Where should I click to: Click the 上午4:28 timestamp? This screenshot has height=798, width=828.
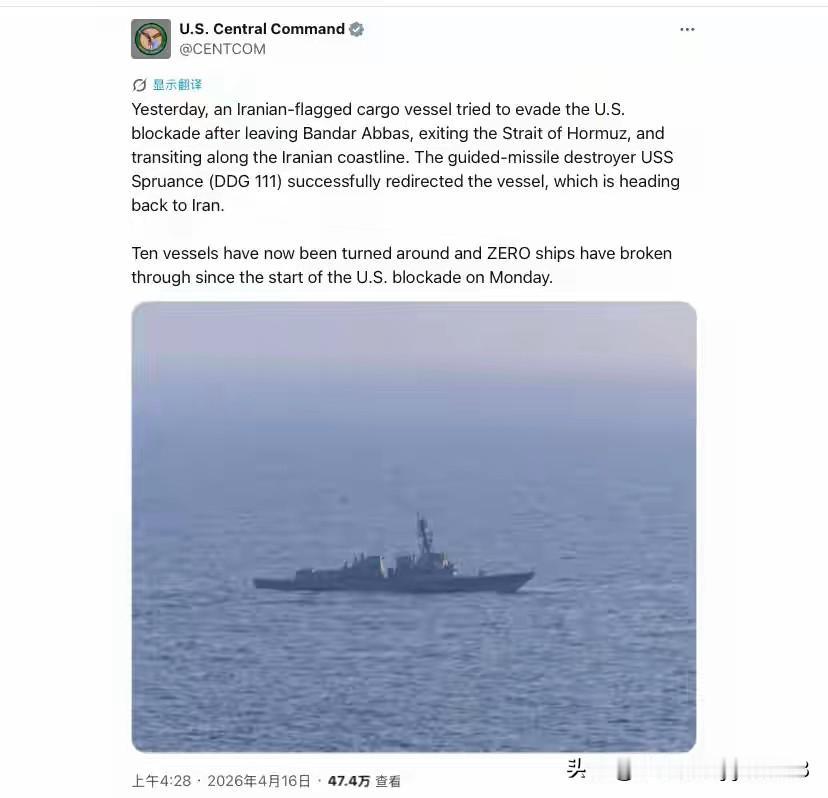161,781
